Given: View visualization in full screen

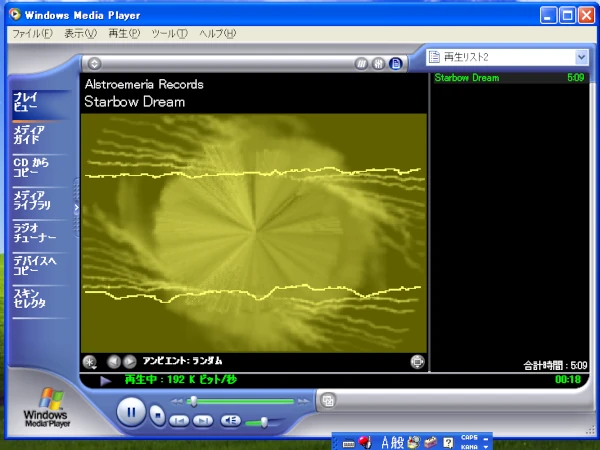Looking at the screenshot, I should point(417,362).
